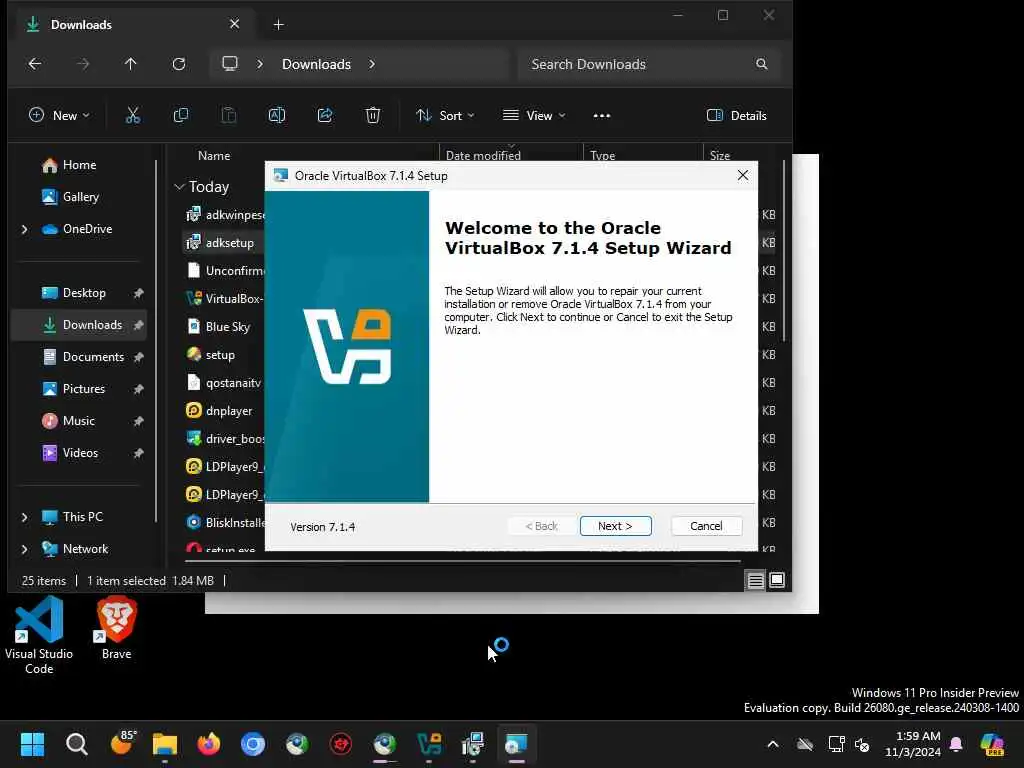Open Gallery in navigation pane
Screen dimensions: 1024x768
tap(80, 197)
